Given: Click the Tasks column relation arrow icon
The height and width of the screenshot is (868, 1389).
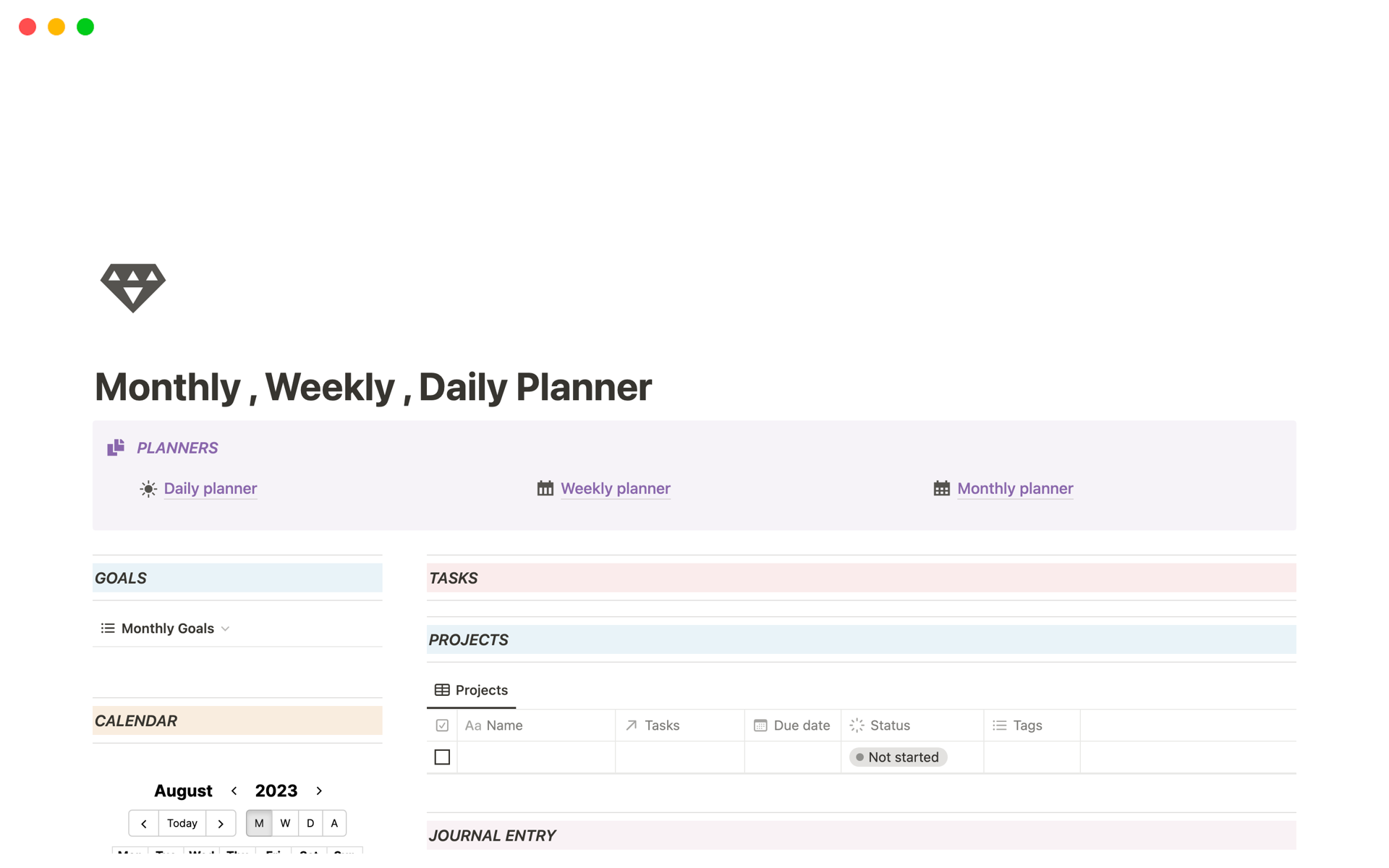Looking at the screenshot, I should coord(632,726).
